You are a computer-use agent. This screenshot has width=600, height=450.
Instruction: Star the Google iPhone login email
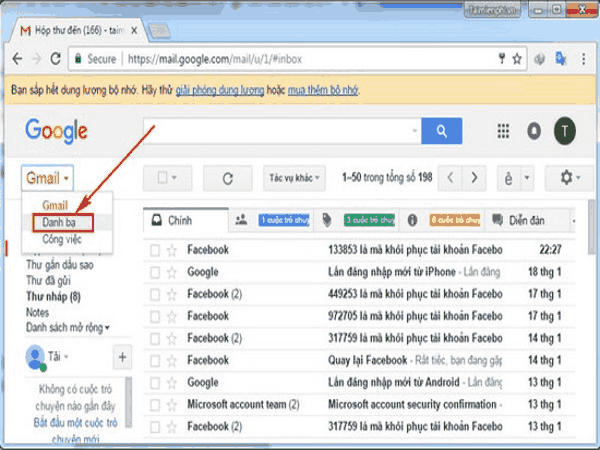pyautogui.click(x=172, y=273)
